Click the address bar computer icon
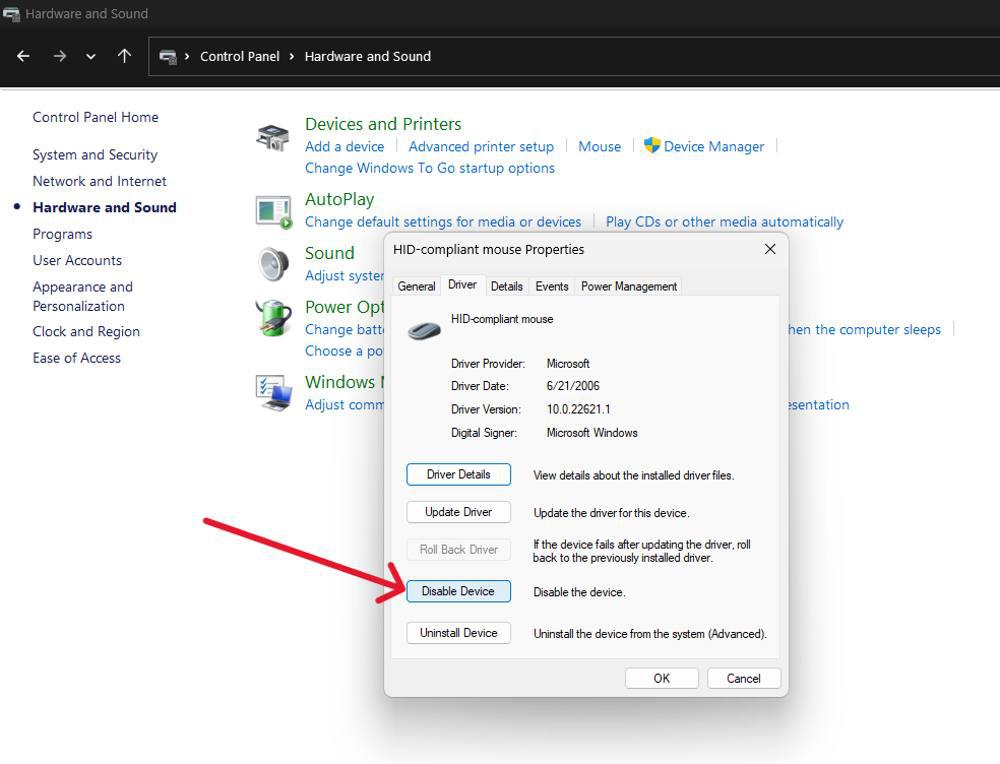1000x764 pixels. coord(168,57)
